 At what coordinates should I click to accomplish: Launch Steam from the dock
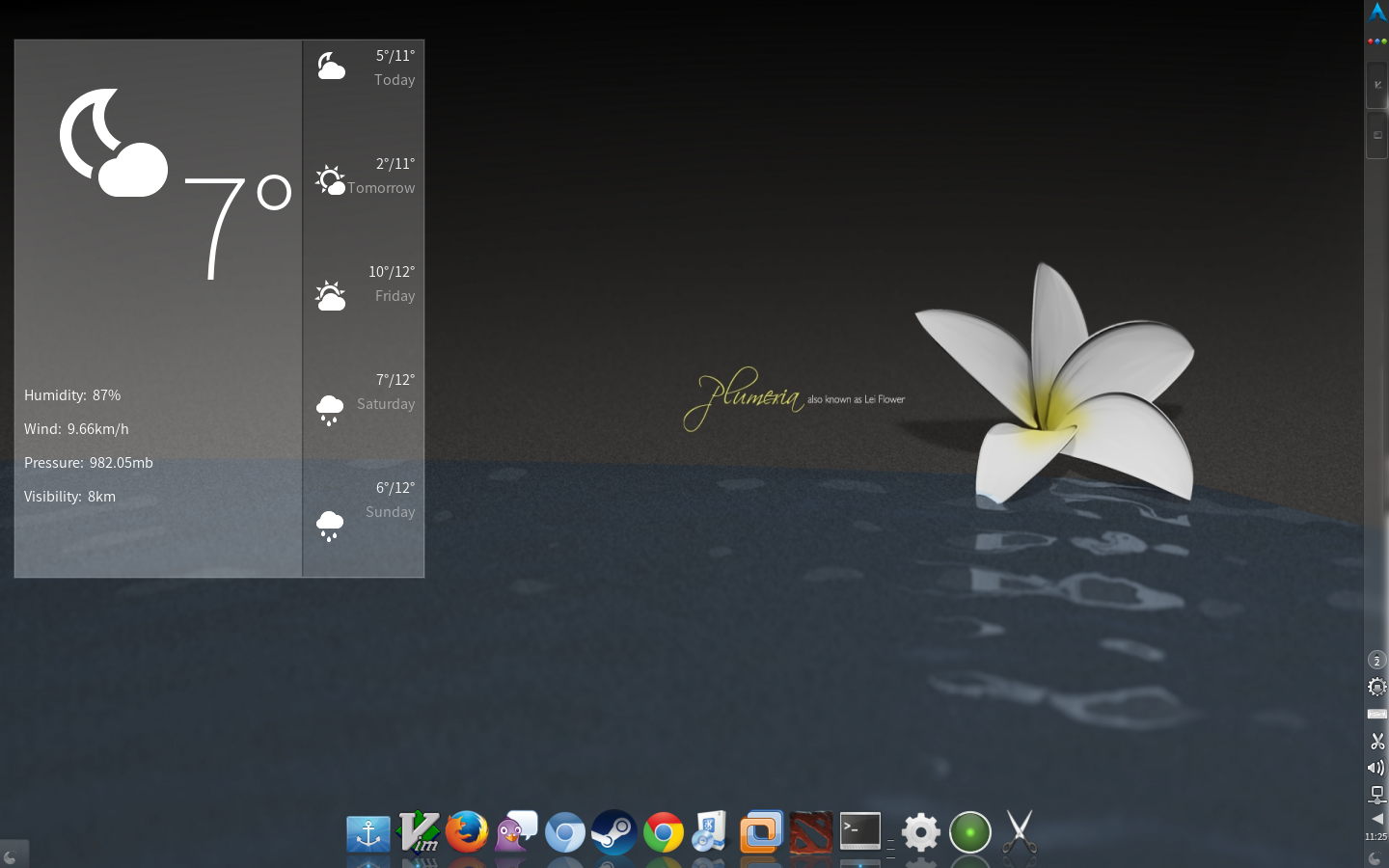click(613, 831)
